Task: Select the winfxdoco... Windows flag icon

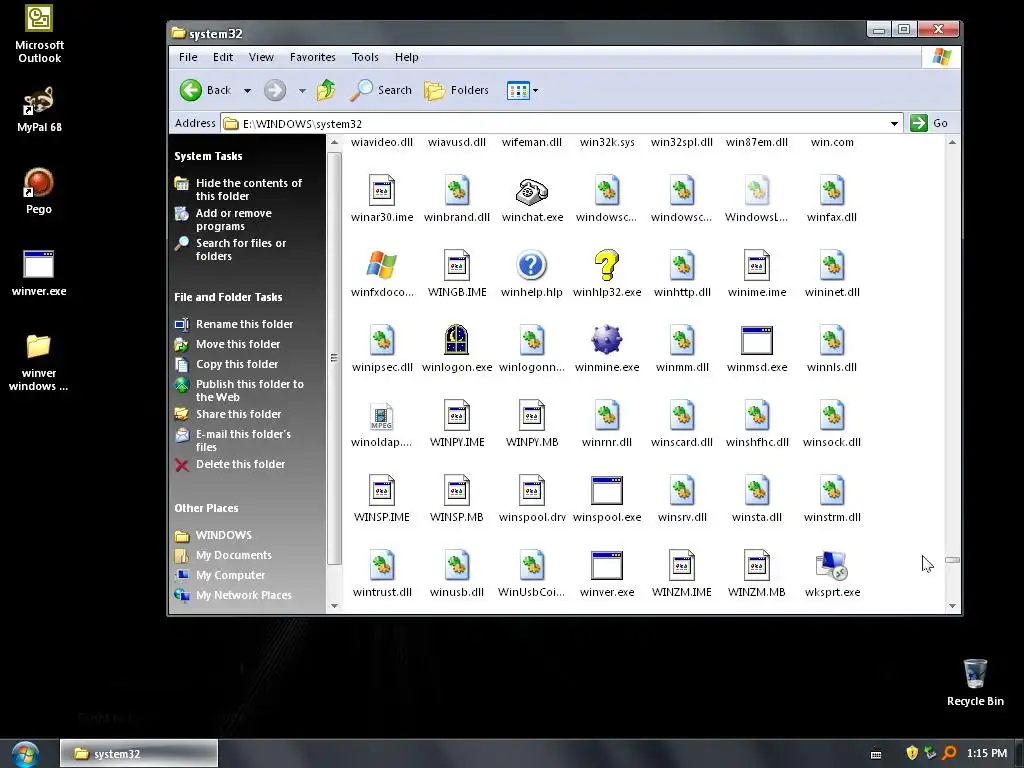Action: (x=381, y=266)
